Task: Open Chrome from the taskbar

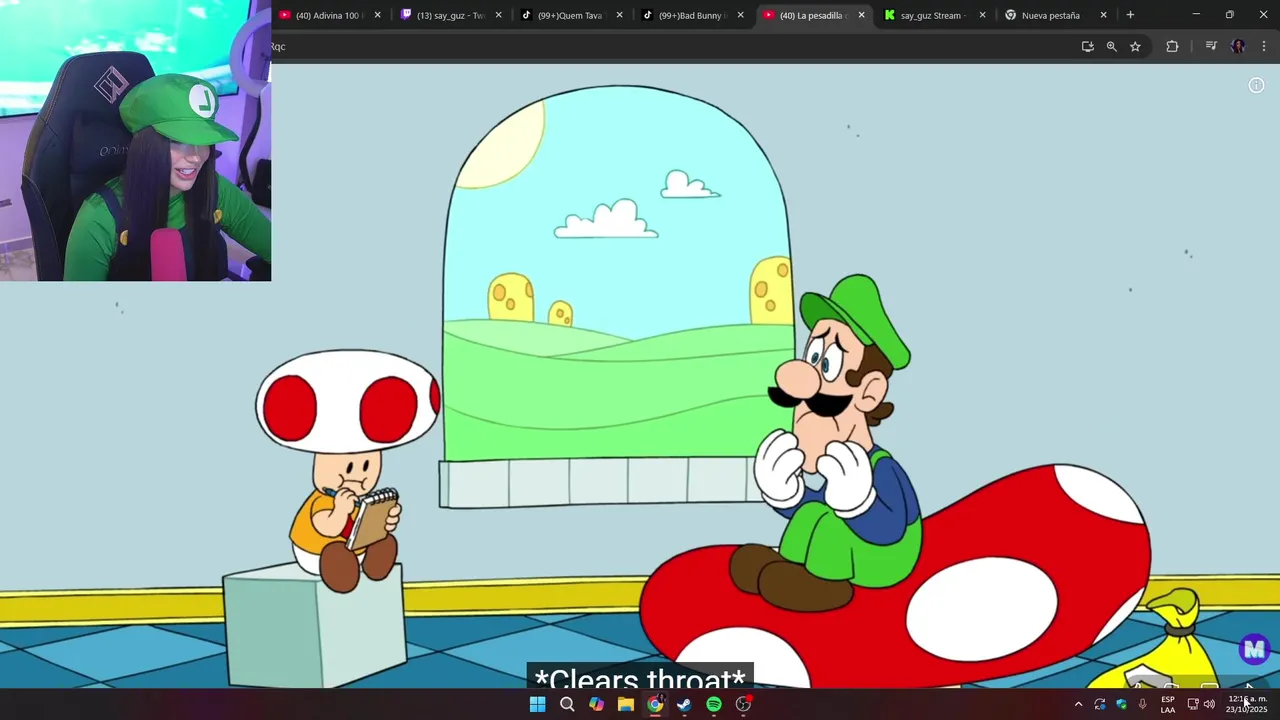Action: pos(655,704)
